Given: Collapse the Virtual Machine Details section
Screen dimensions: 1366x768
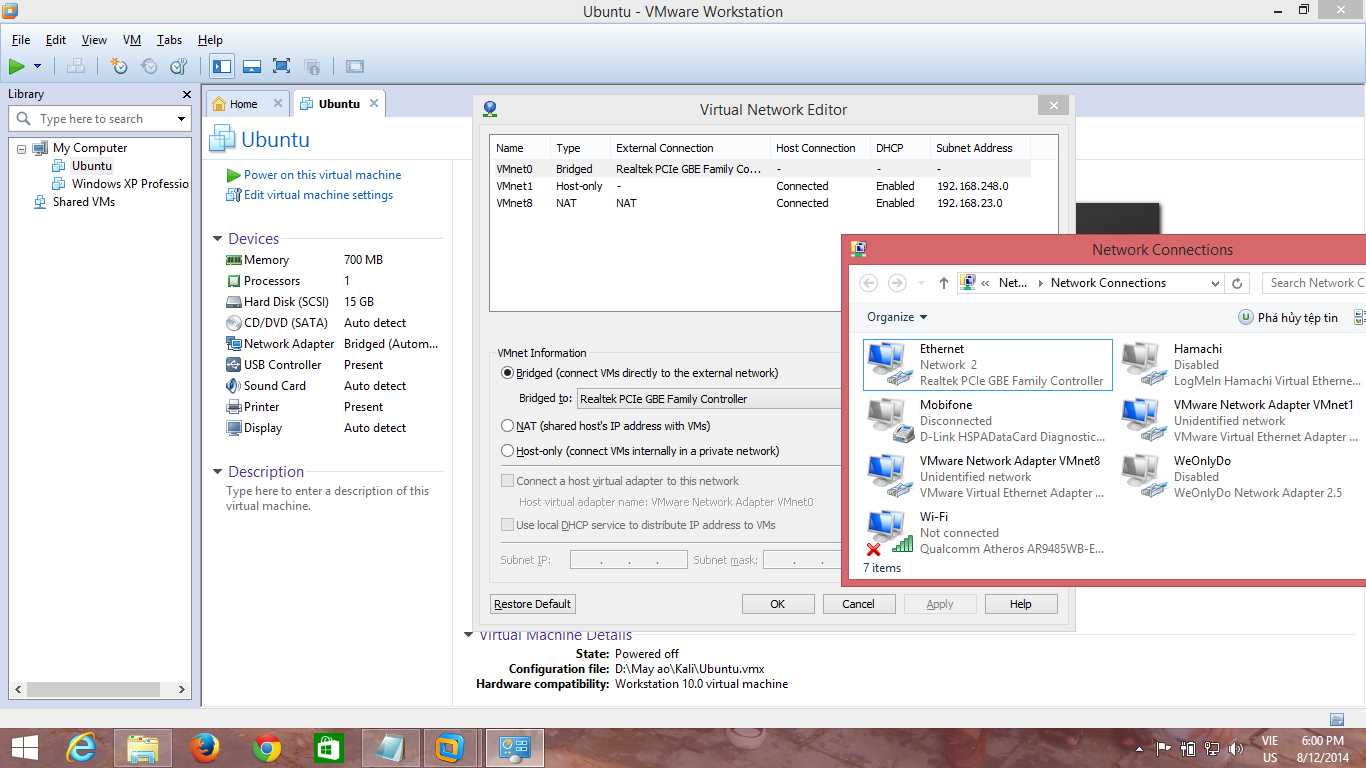Looking at the screenshot, I should tap(468, 635).
